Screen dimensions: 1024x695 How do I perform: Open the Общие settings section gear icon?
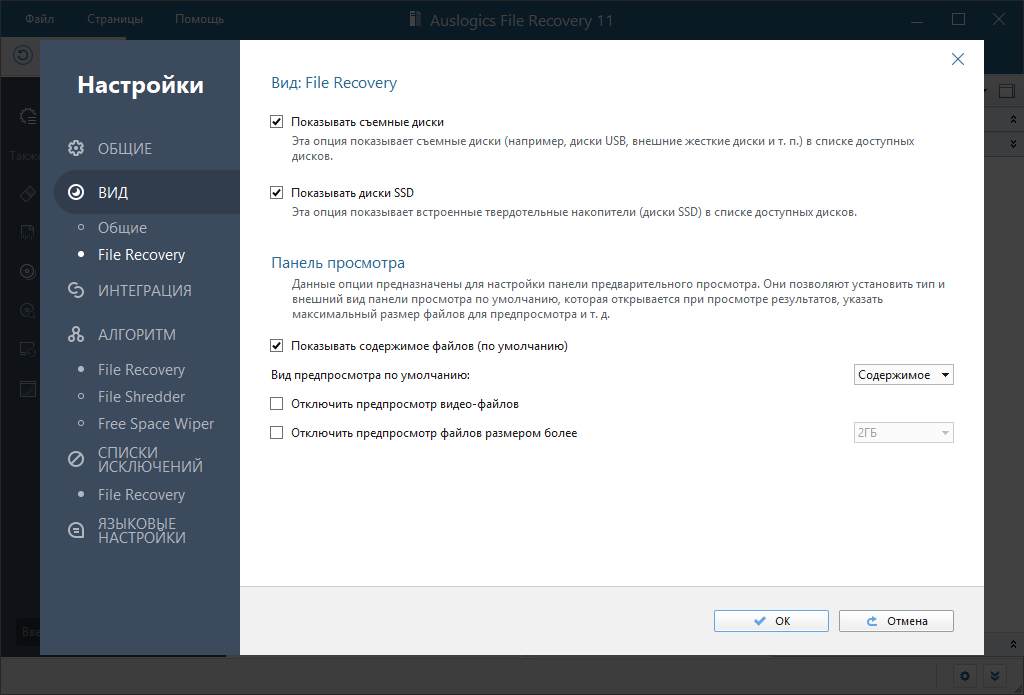(x=76, y=148)
